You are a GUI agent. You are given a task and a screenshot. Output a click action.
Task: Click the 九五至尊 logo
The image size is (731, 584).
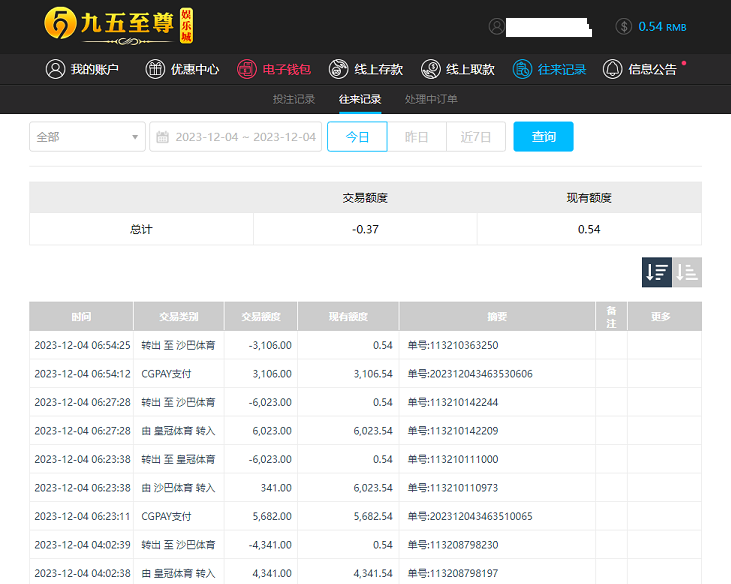click(118, 25)
